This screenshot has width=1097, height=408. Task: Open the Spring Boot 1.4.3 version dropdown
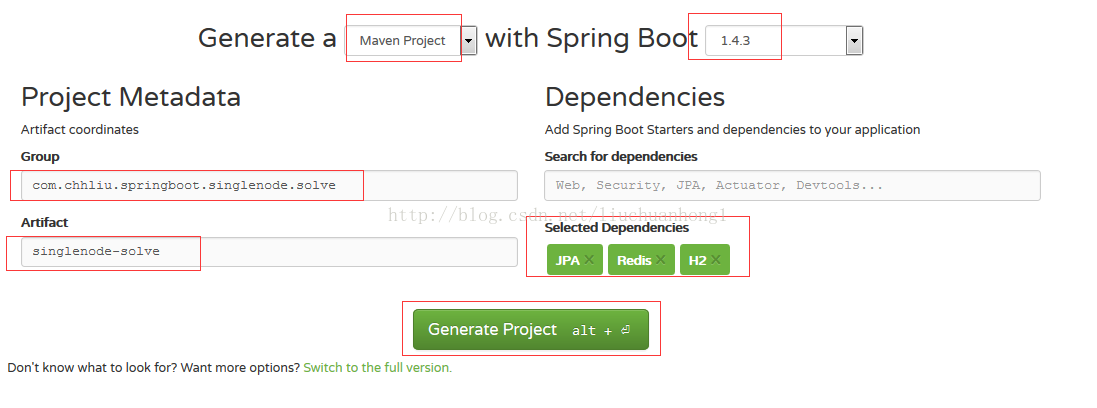tap(784, 41)
